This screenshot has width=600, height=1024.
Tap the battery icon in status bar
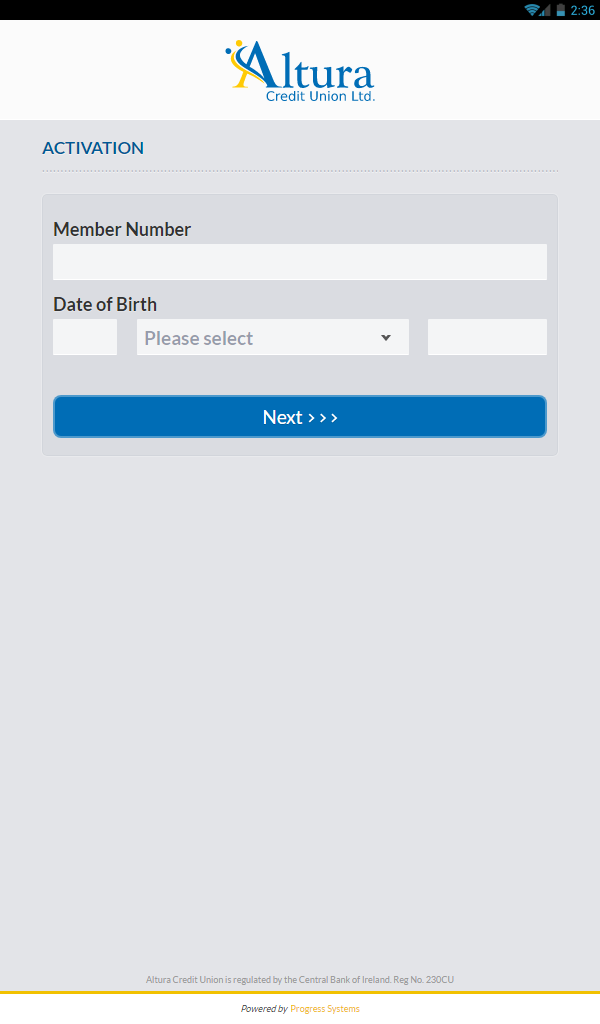(561, 10)
